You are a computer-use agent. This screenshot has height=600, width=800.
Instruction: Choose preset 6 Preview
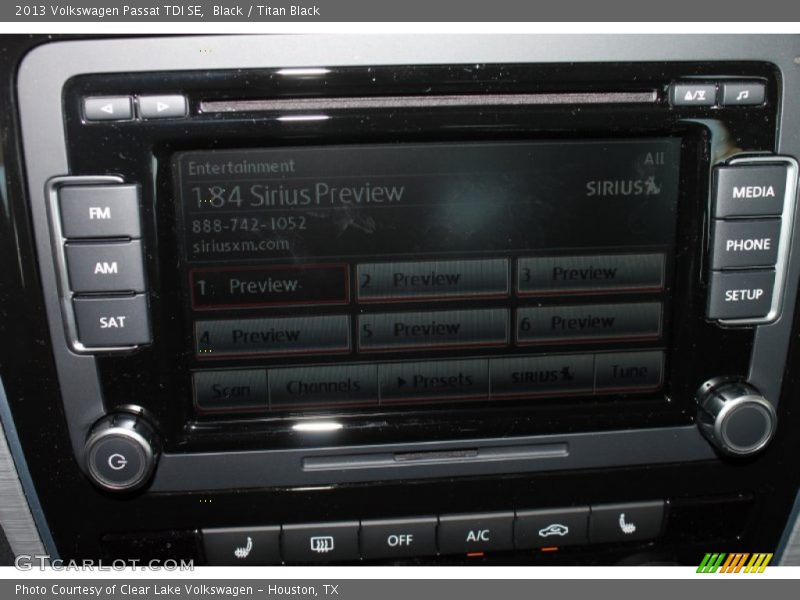pyautogui.click(x=589, y=323)
